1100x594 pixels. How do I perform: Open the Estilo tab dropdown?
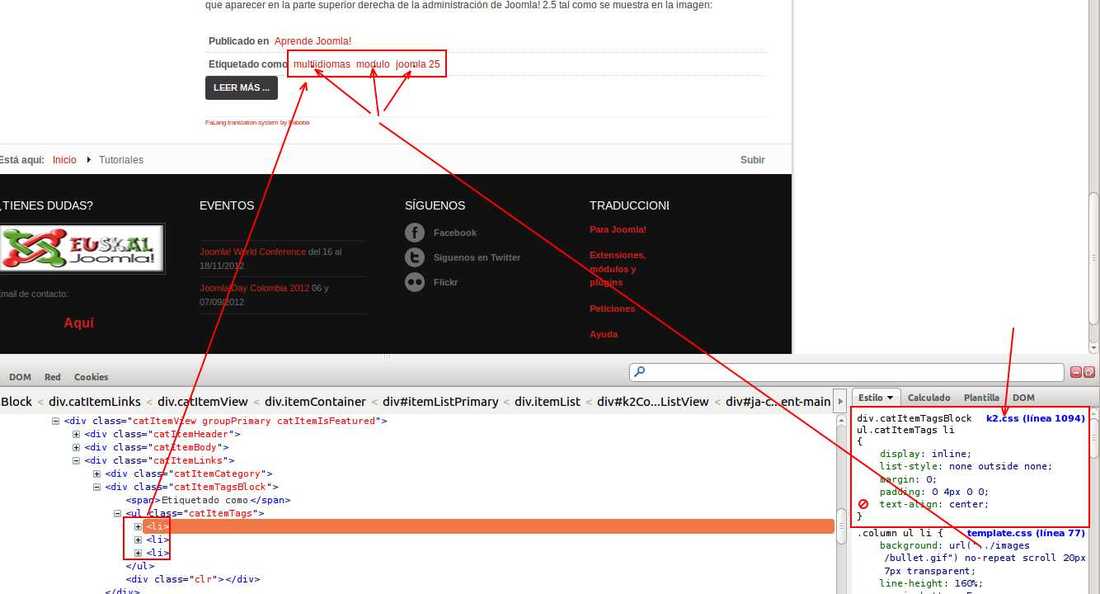point(890,398)
